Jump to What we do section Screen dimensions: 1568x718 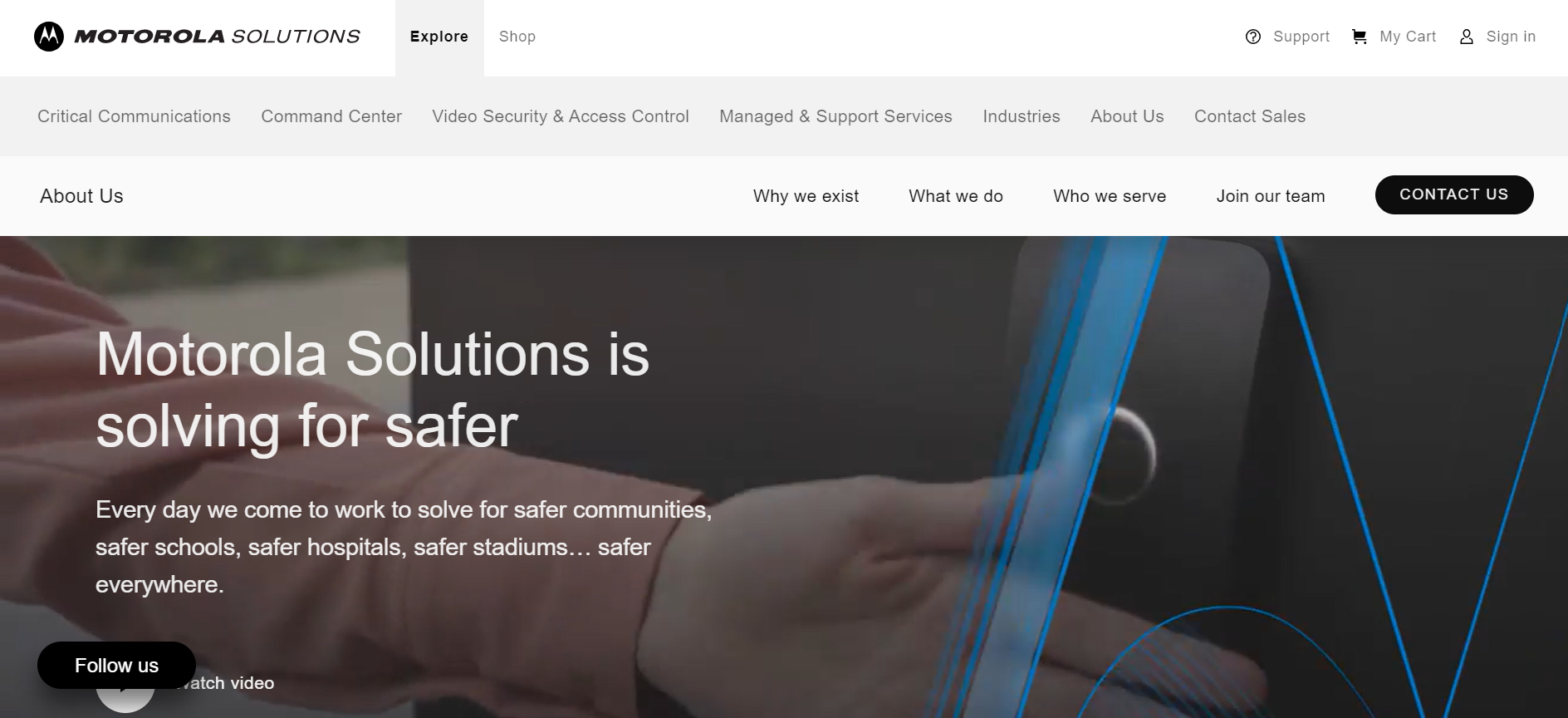[x=956, y=196]
